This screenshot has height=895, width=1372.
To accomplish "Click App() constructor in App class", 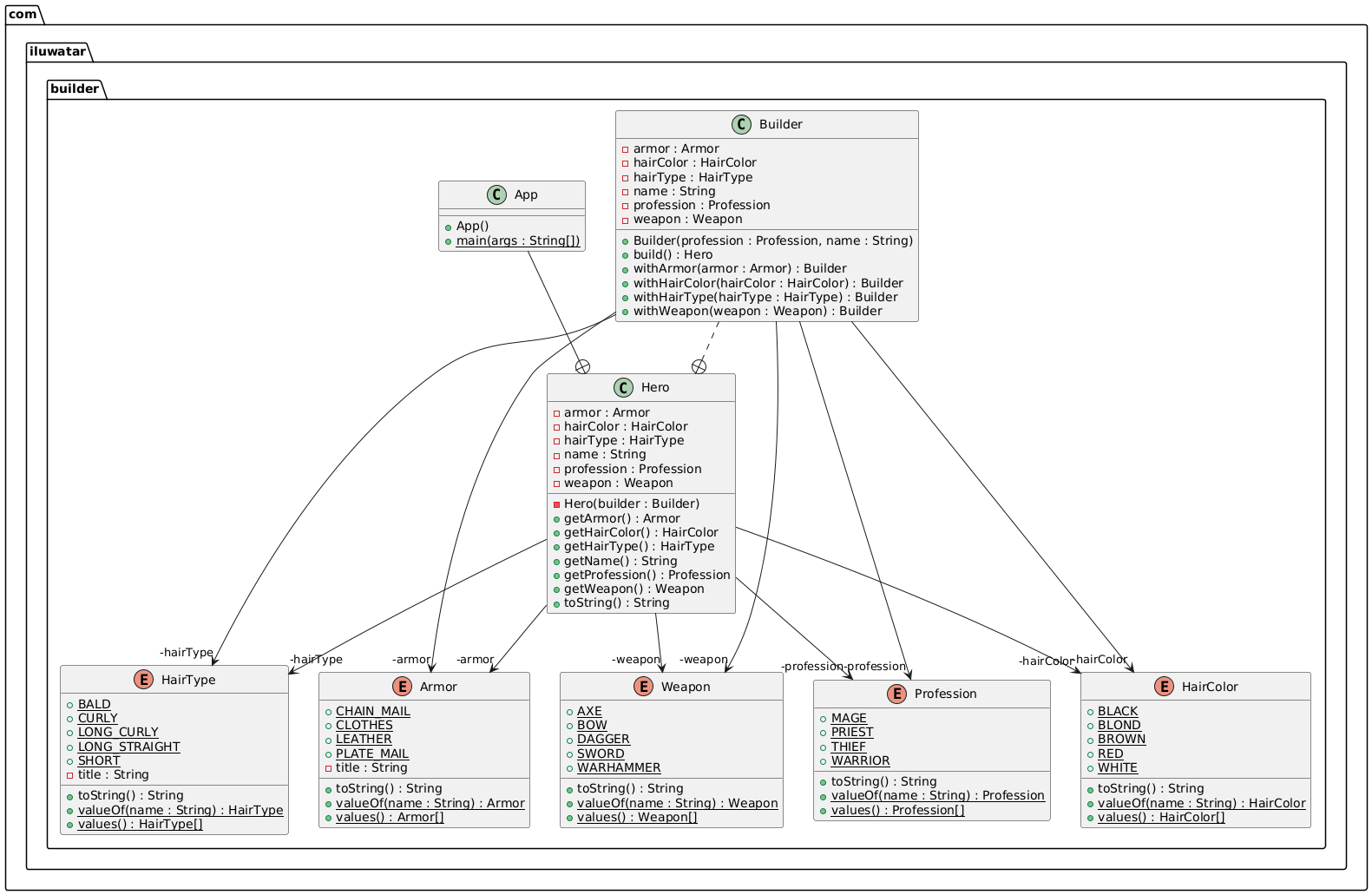I will (x=474, y=226).
